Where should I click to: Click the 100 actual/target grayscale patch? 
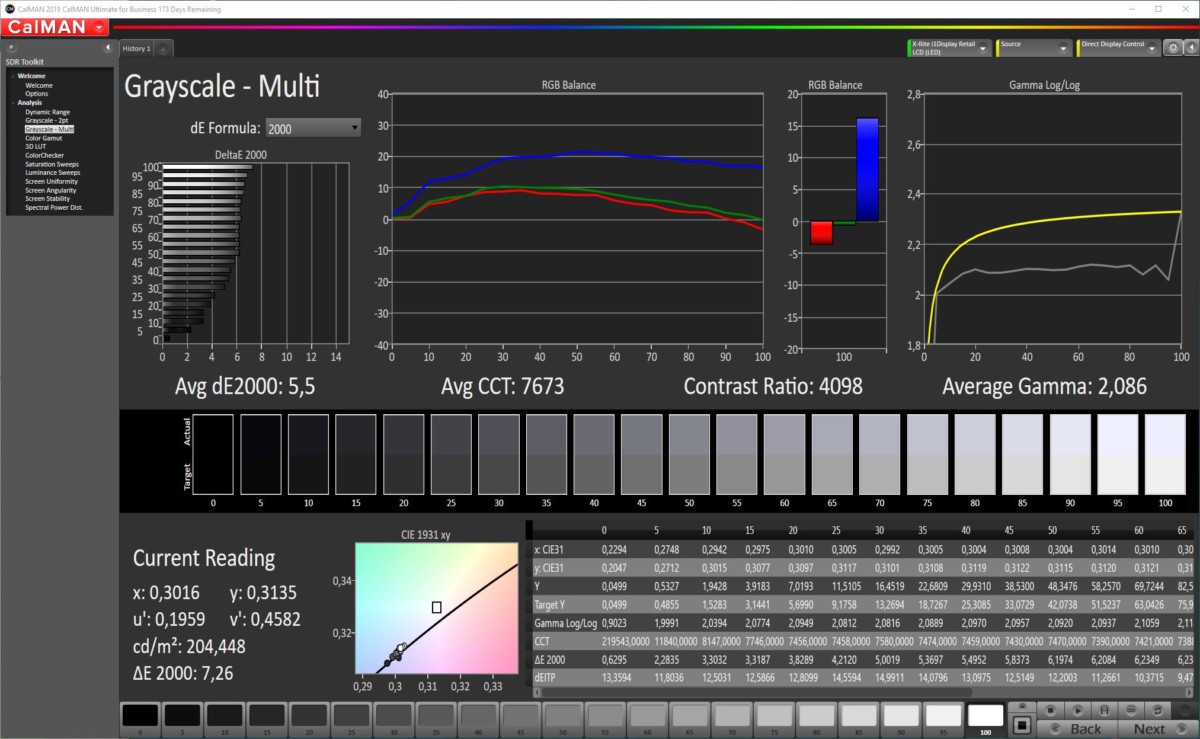point(1165,453)
